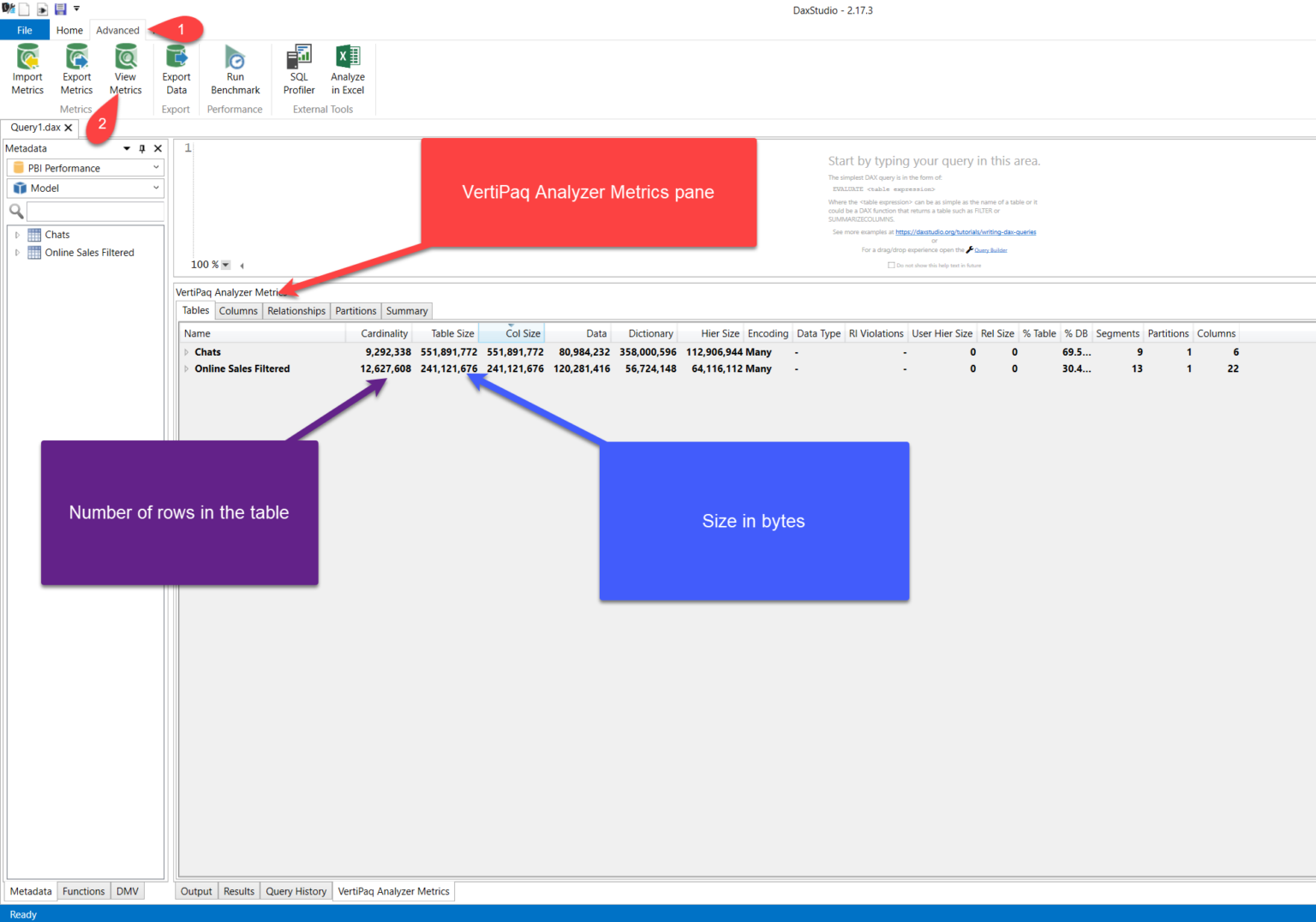Open the zoom percentage dropdown
Image resolution: width=1316 pixels, height=922 pixels.
pos(224,264)
